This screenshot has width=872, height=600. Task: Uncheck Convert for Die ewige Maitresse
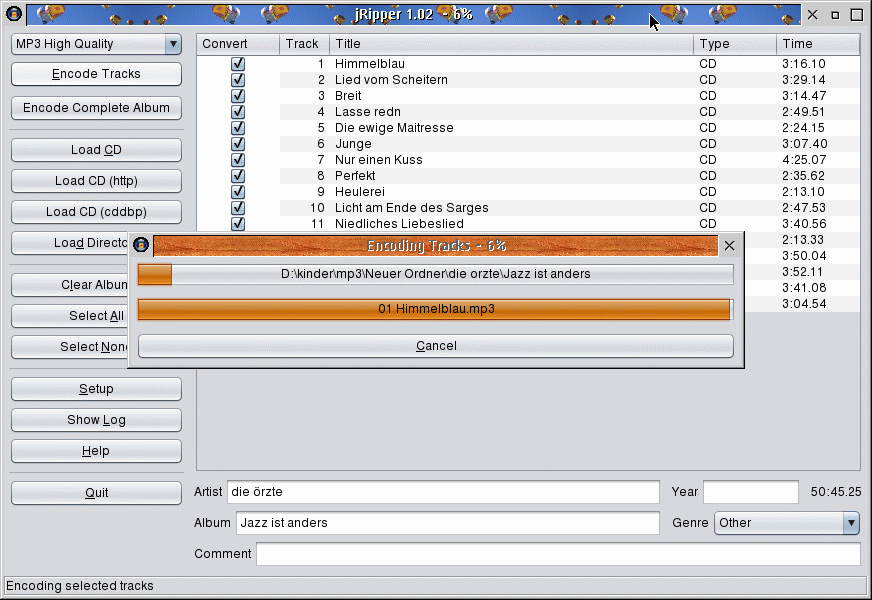238,127
